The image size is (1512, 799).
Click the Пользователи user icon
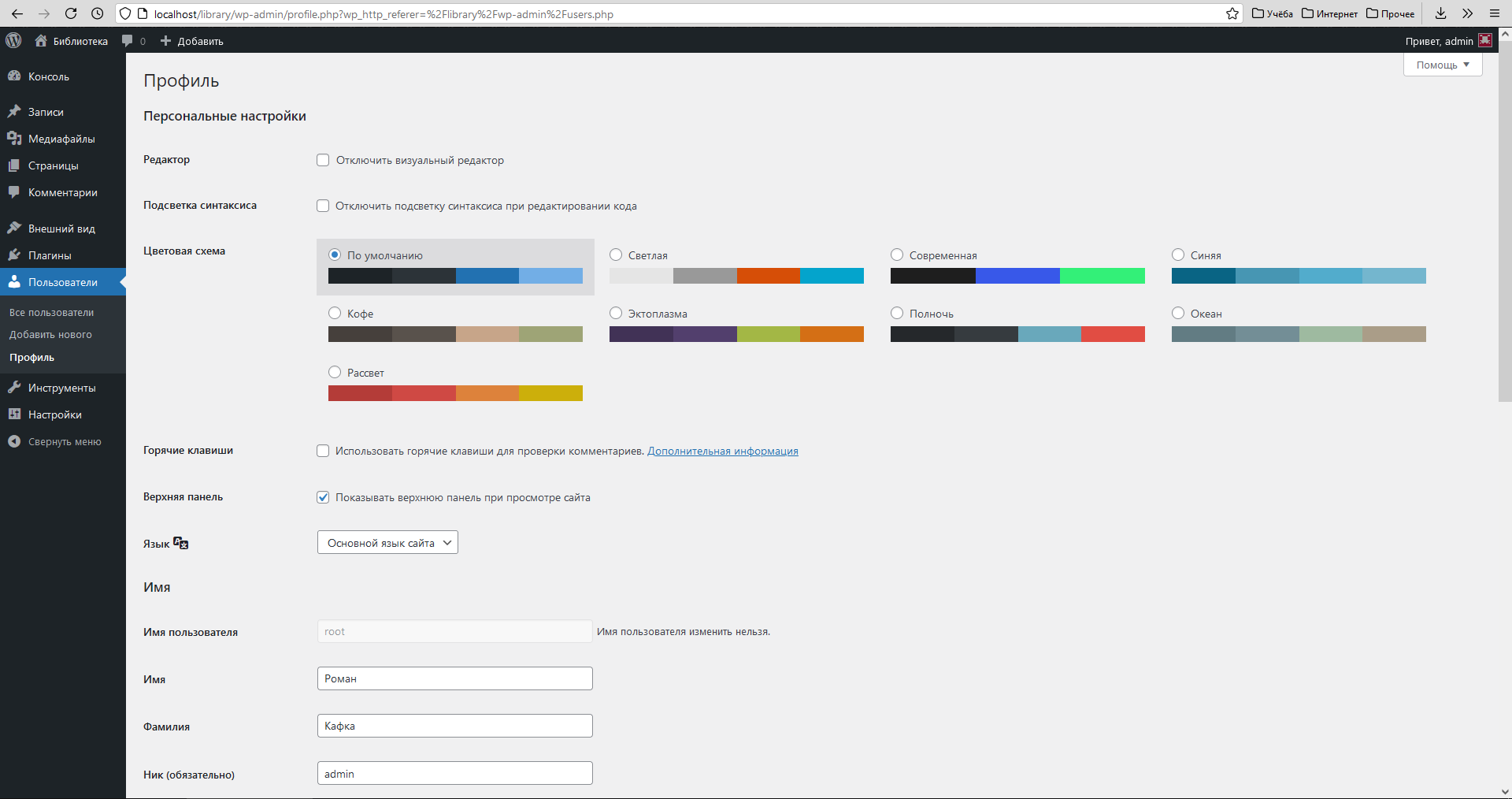point(14,282)
